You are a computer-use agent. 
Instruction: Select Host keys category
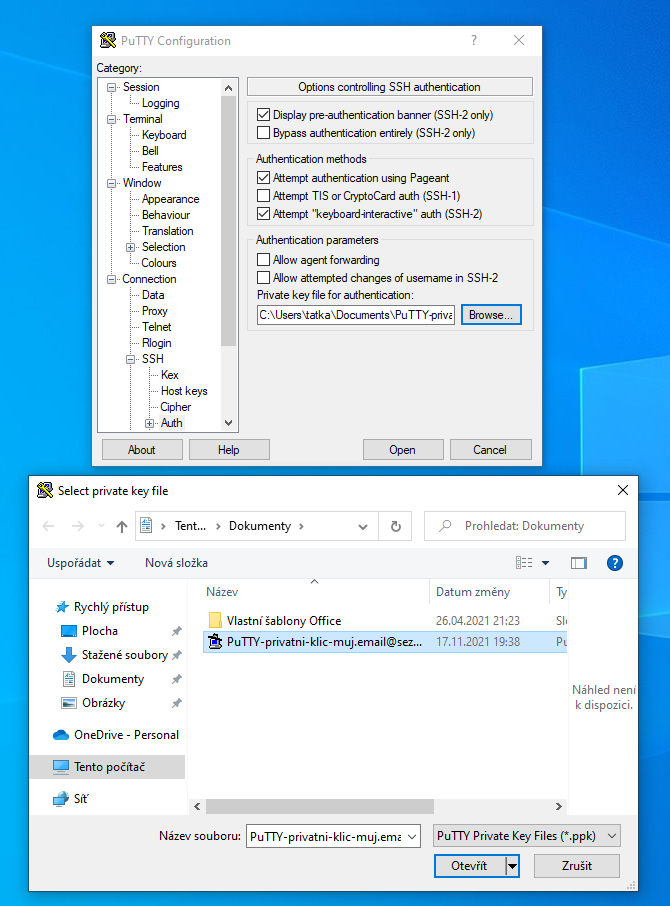pos(184,391)
